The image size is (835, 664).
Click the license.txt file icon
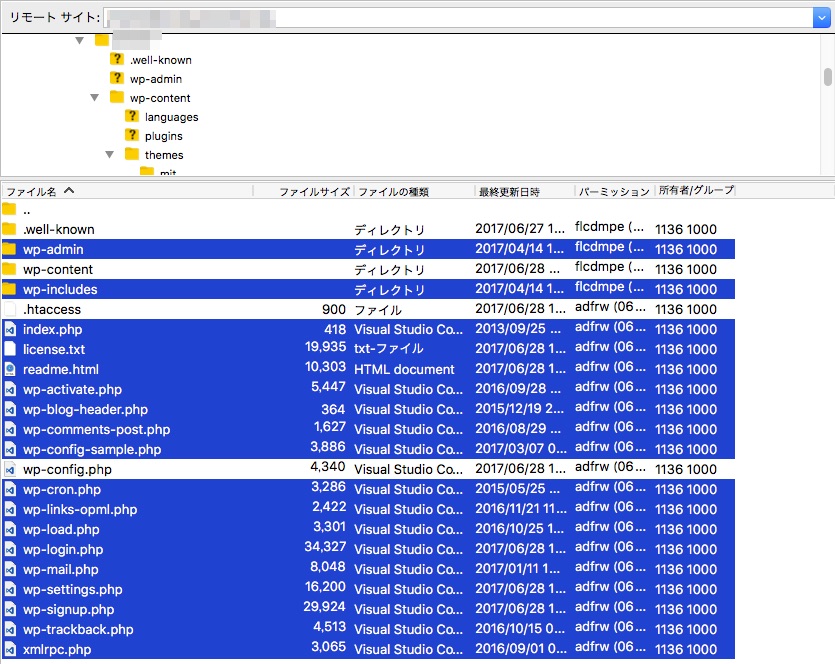tap(10, 349)
